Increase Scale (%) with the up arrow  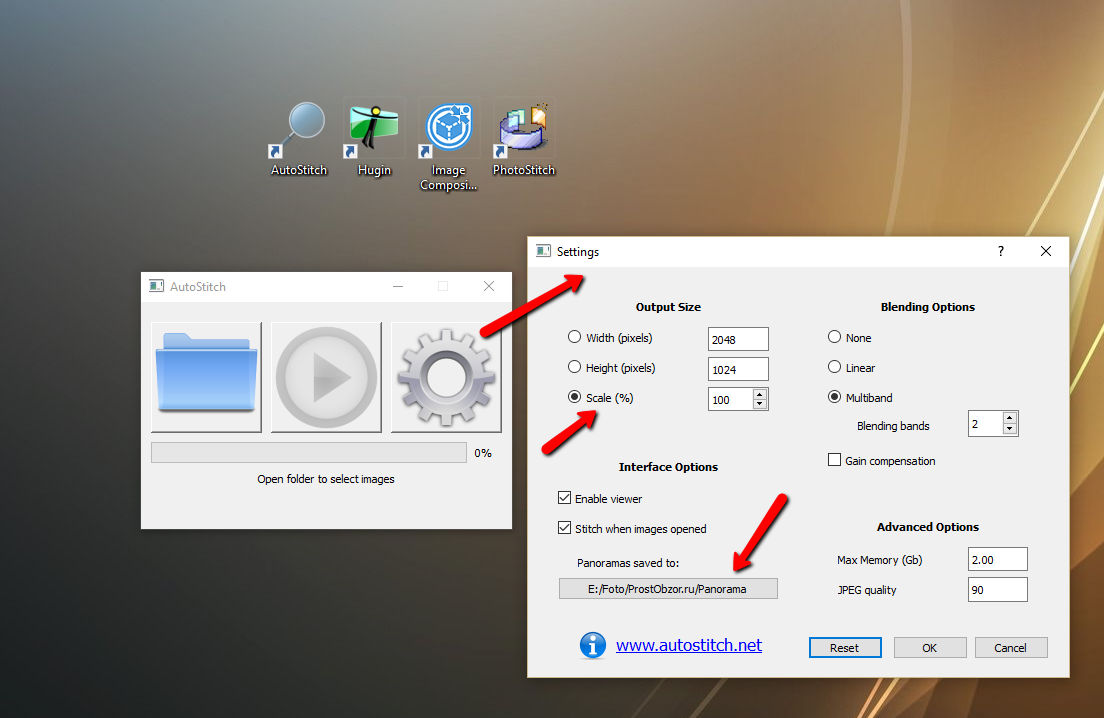(x=760, y=394)
